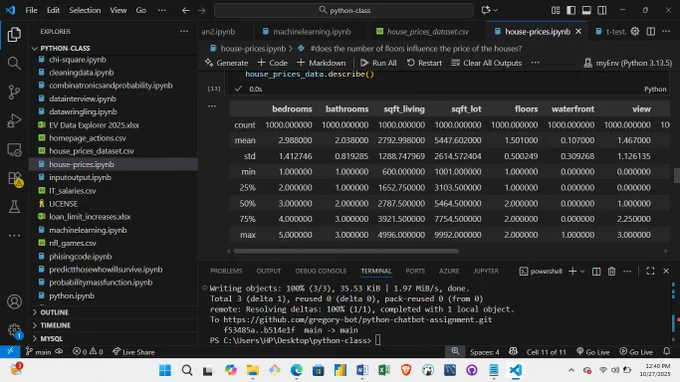This screenshot has width=680, height=382.
Task: Open Explorer views and more actions
Action: [184, 31]
